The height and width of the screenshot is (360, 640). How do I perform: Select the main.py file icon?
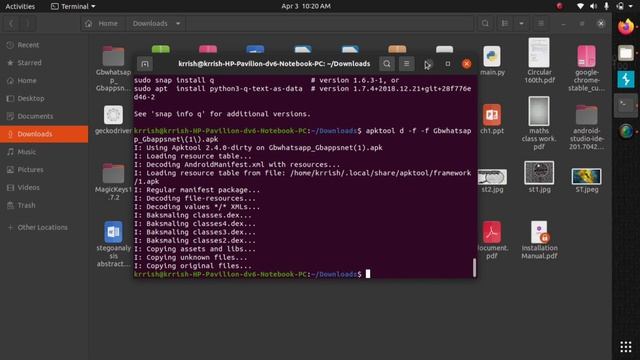click(492, 56)
